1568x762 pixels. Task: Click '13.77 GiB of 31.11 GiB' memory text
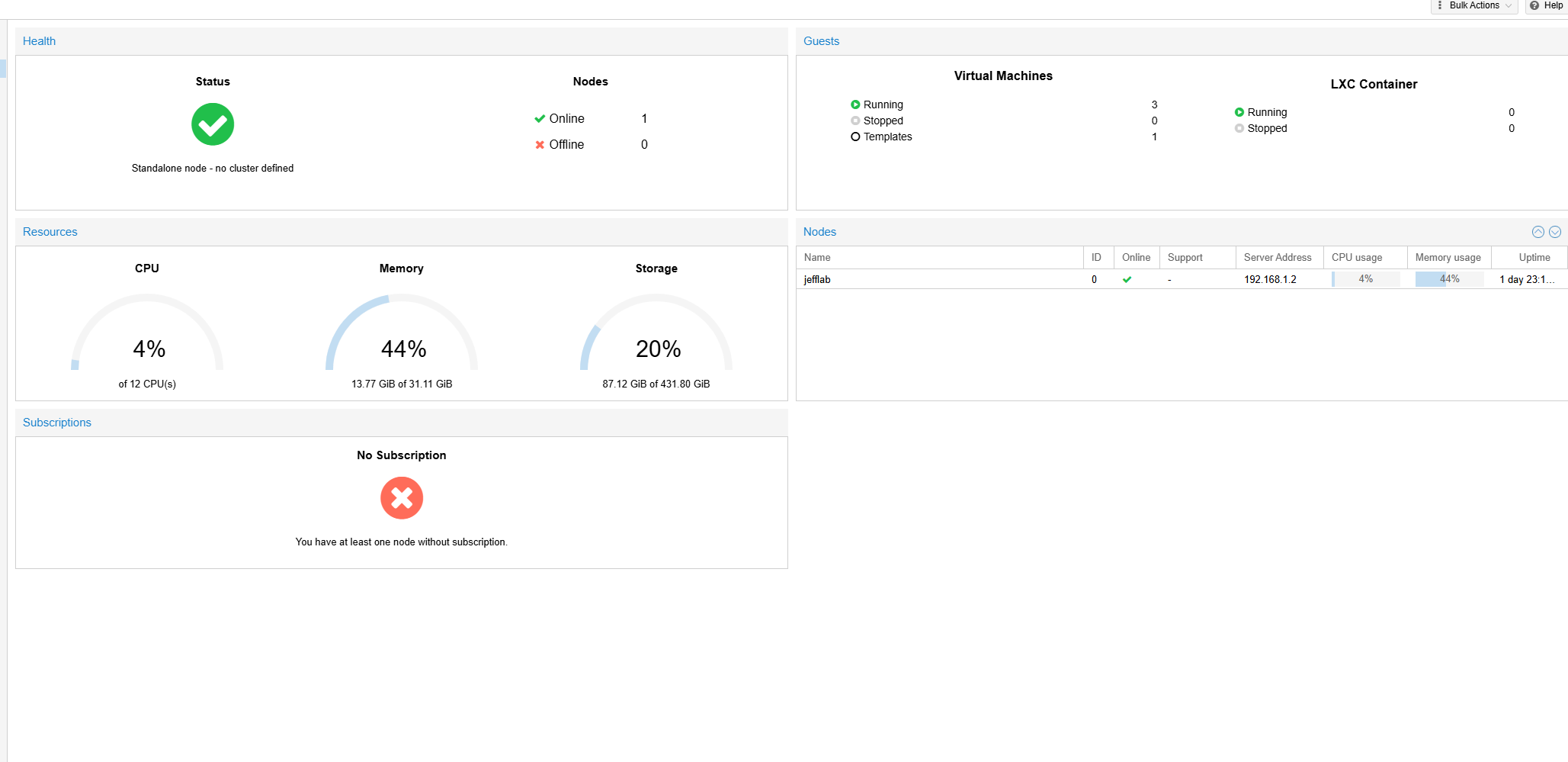point(402,384)
